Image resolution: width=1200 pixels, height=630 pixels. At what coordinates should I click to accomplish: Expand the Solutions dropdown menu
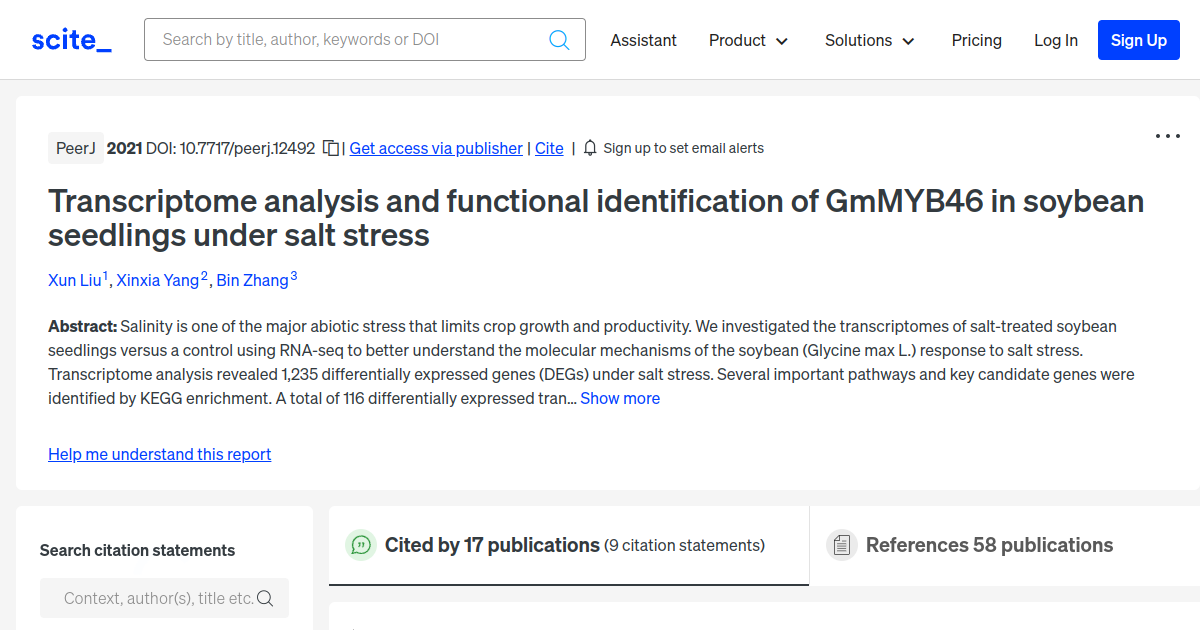pos(869,40)
